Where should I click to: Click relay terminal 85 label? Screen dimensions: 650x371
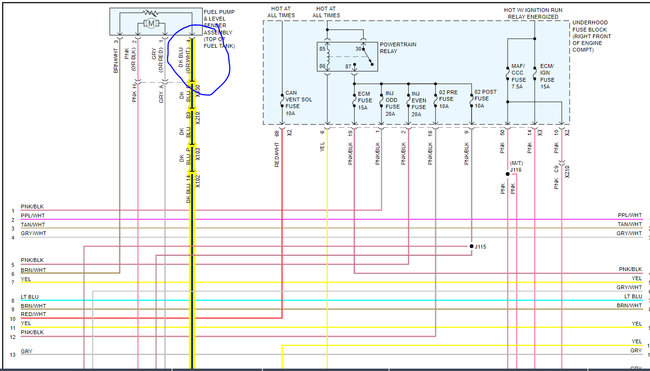click(322, 48)
